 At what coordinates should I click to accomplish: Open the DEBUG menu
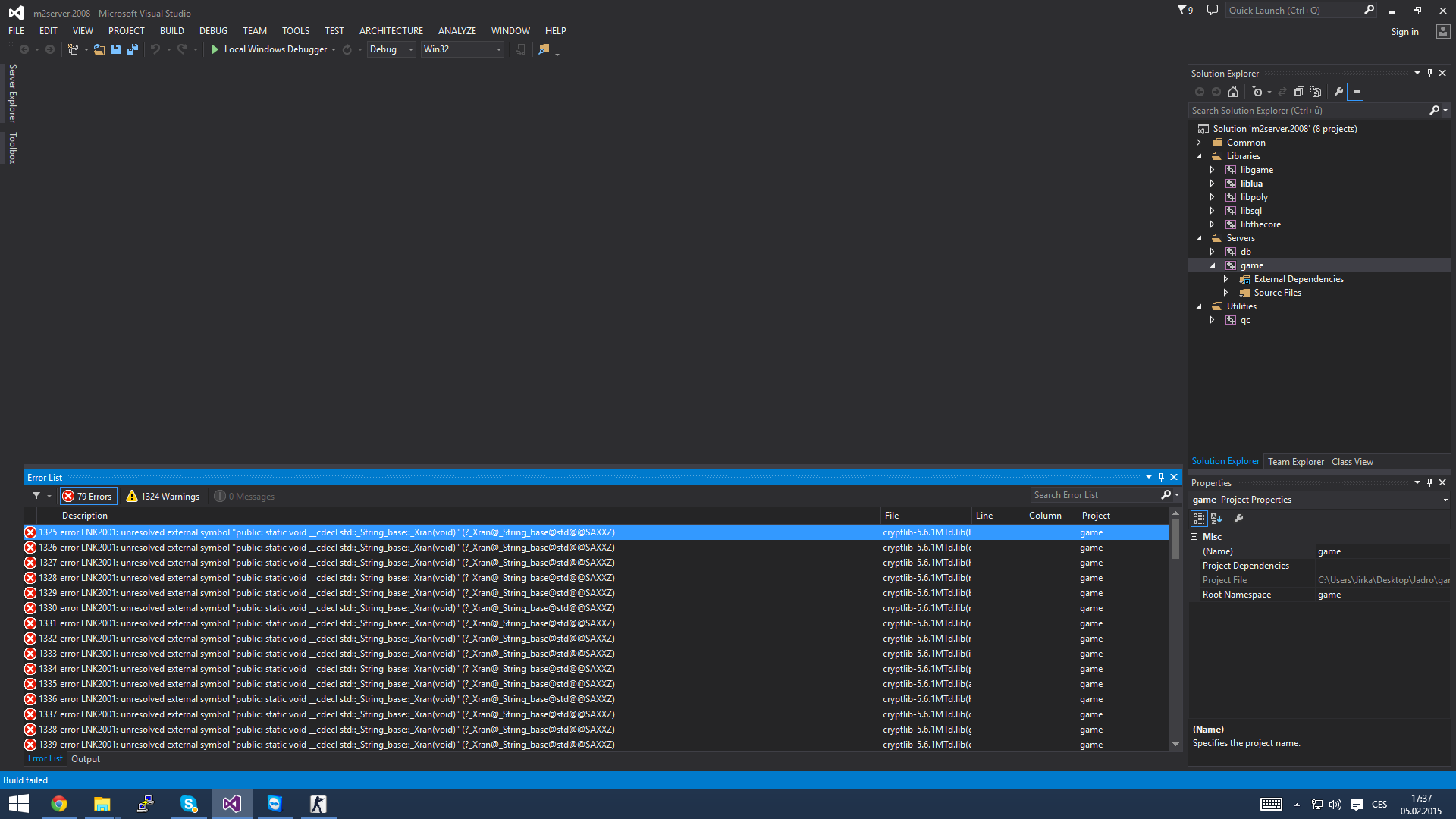(x=213, y=31)
